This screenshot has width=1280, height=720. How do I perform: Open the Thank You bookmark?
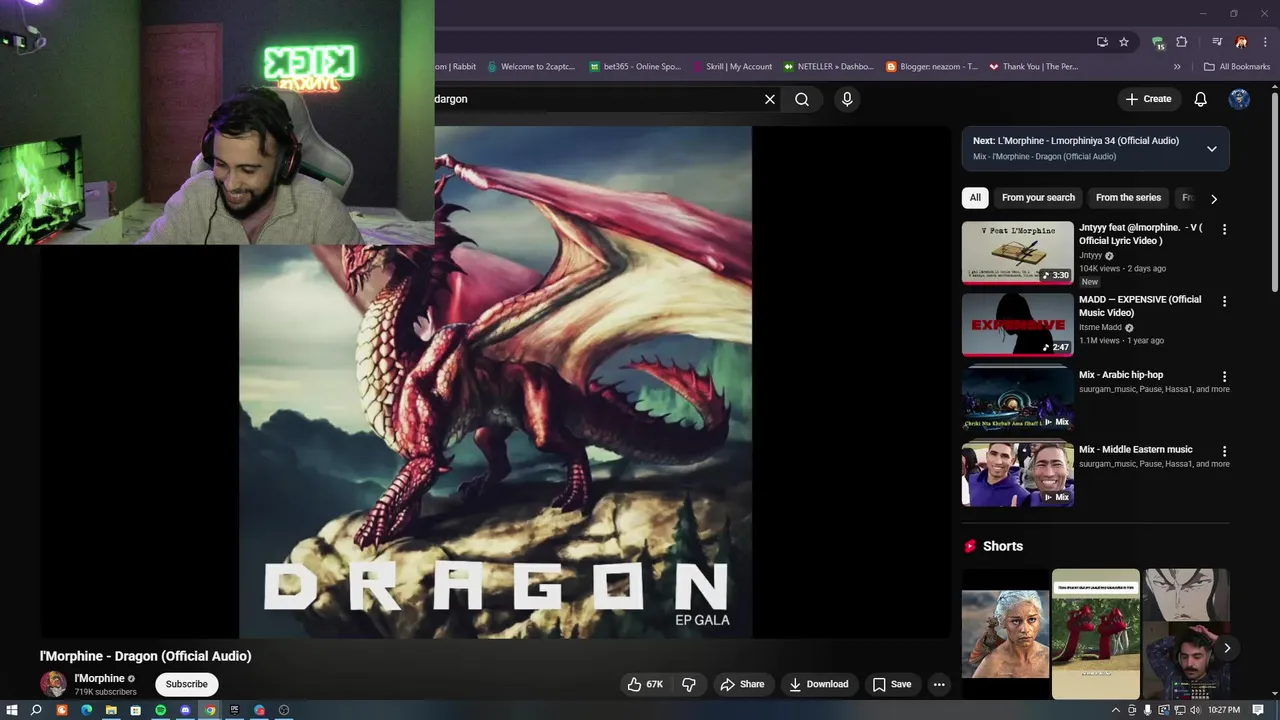(1033, 67)
